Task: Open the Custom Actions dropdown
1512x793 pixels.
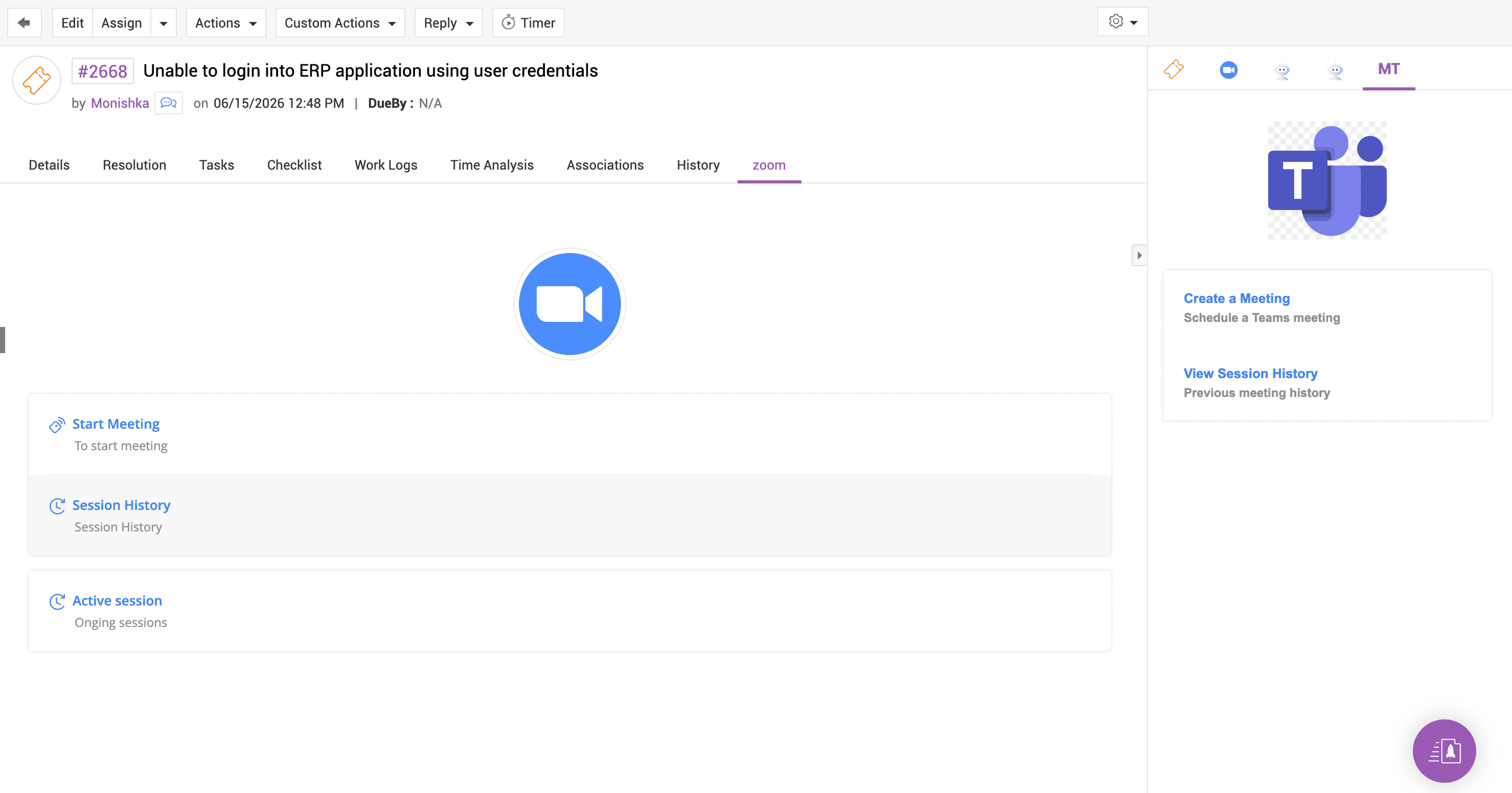Action: point(340,23)
